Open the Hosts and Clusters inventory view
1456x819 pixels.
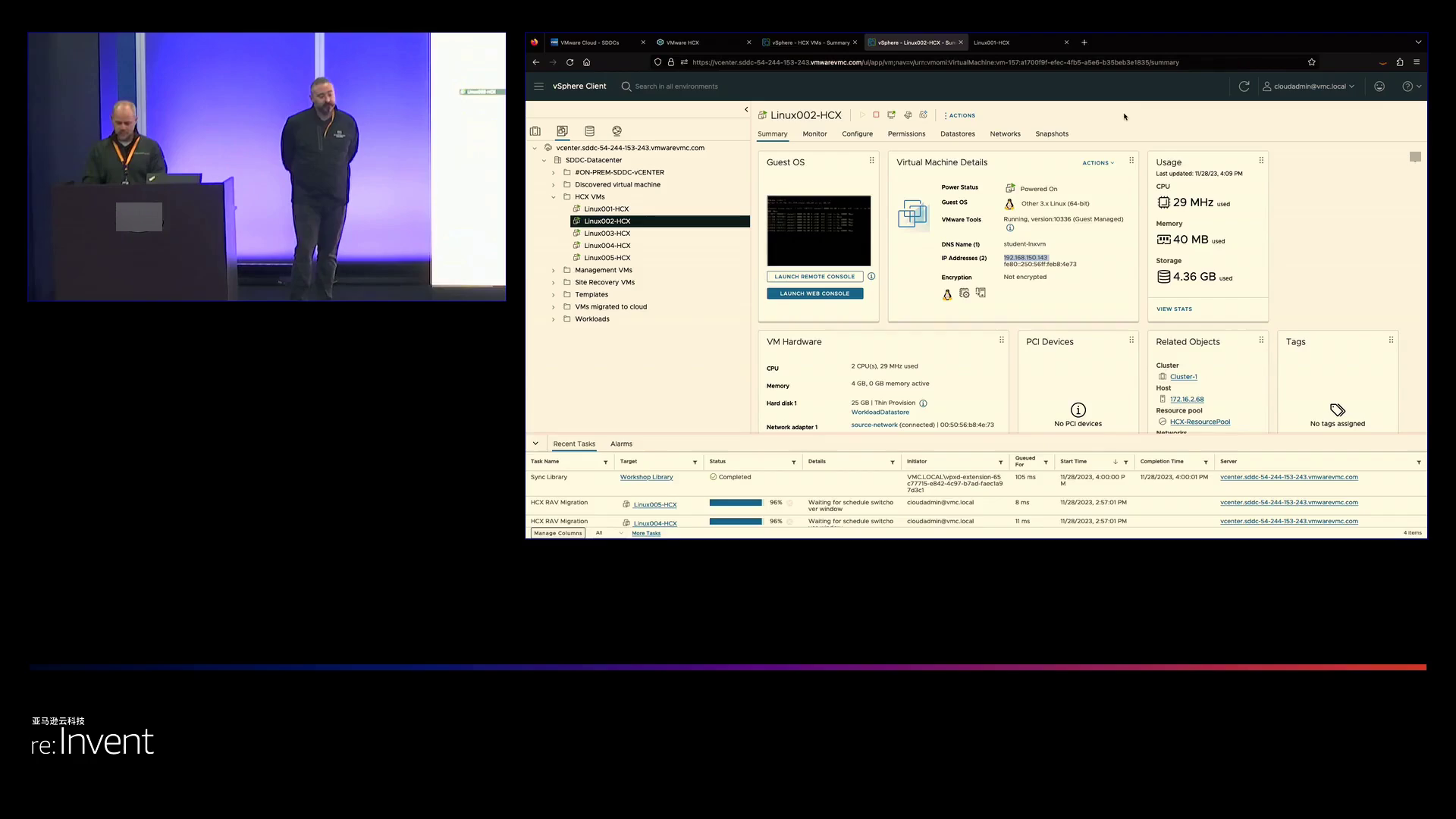click(x=535, y=131)
